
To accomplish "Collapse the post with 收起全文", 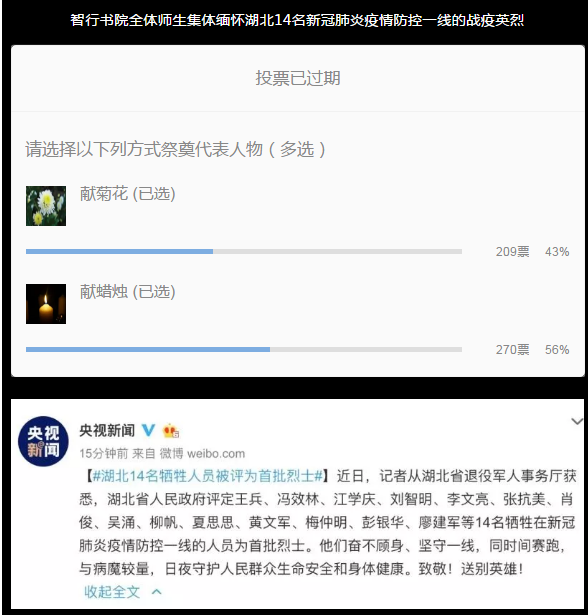I will pos(112,592).
